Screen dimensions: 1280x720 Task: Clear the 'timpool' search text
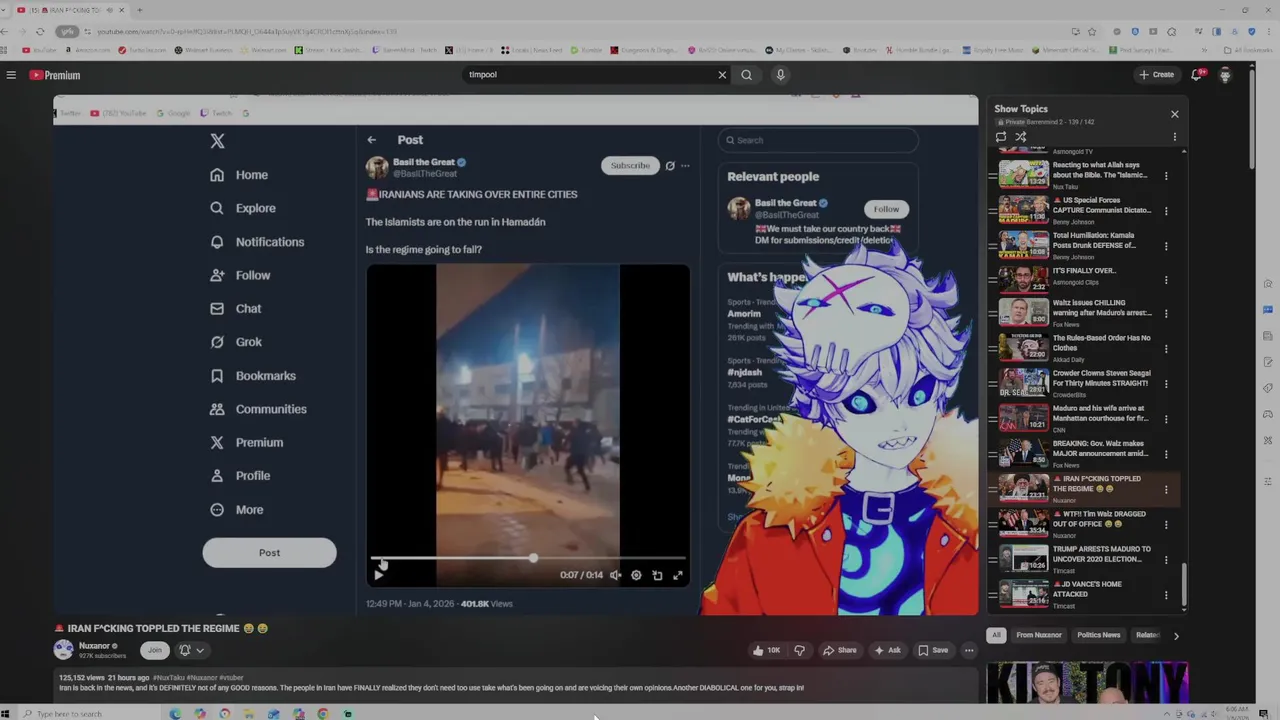coord(722,75)
